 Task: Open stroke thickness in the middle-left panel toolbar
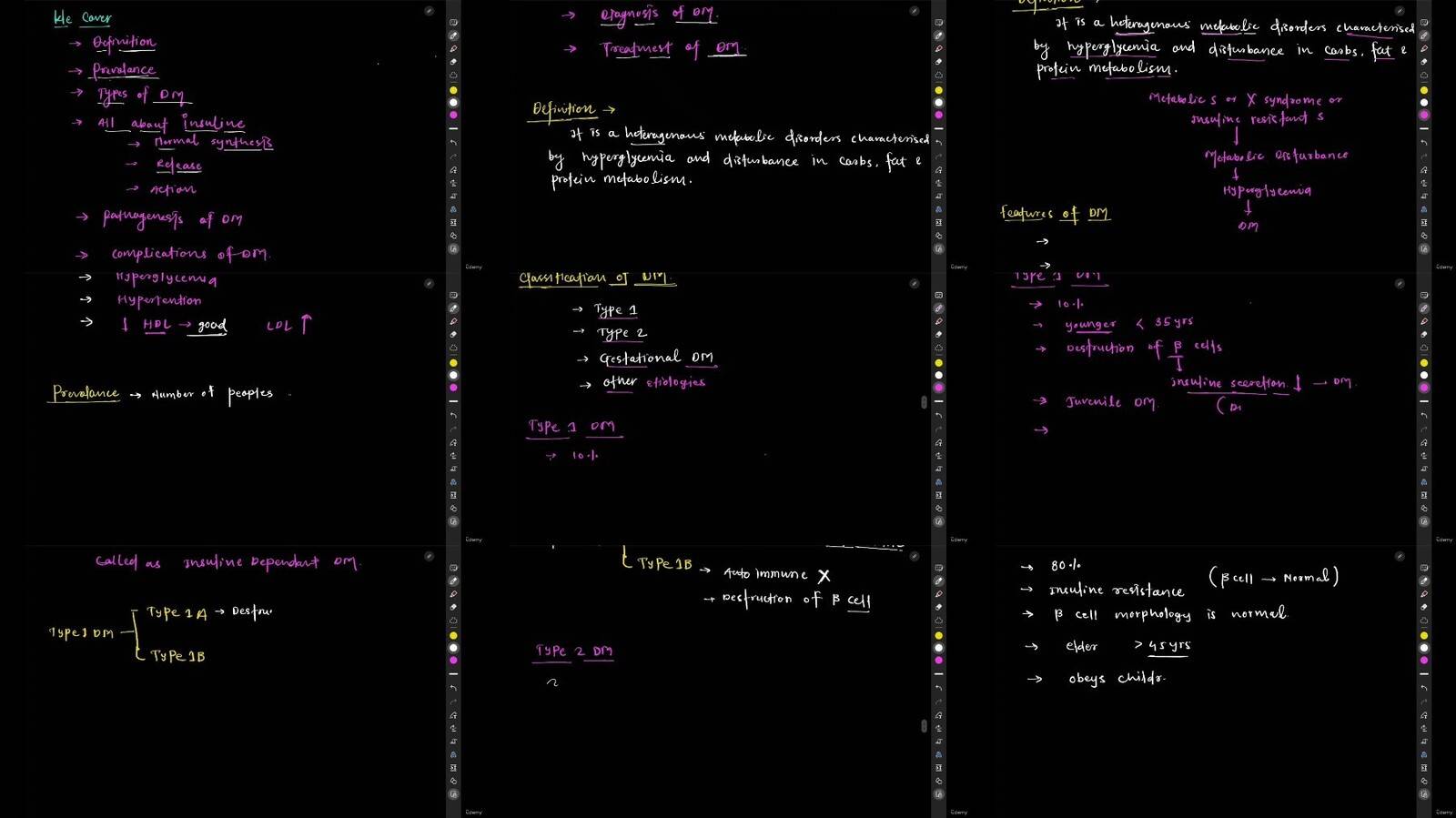(x=453, y=401)
